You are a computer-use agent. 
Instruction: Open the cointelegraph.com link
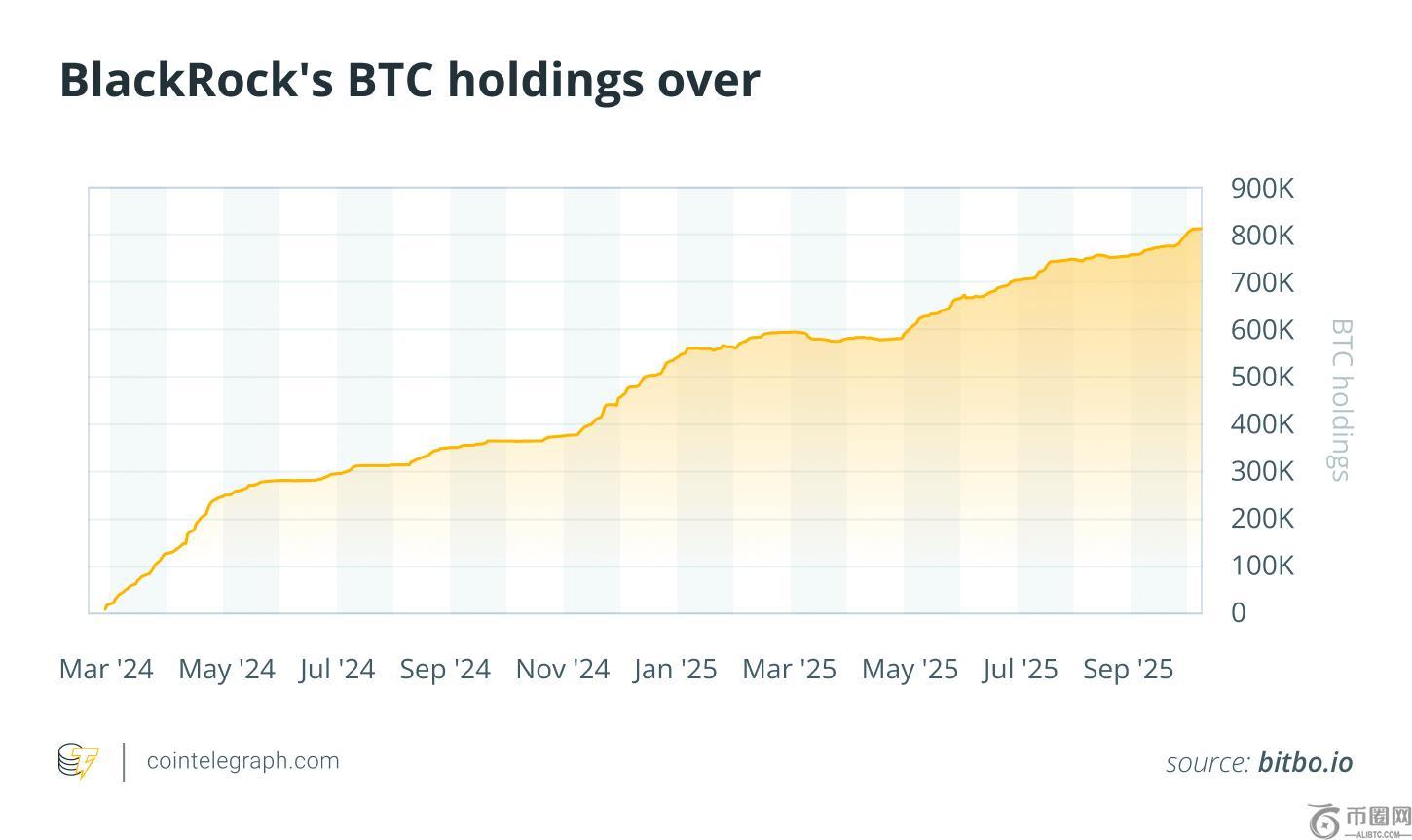[x=242, y=761]
